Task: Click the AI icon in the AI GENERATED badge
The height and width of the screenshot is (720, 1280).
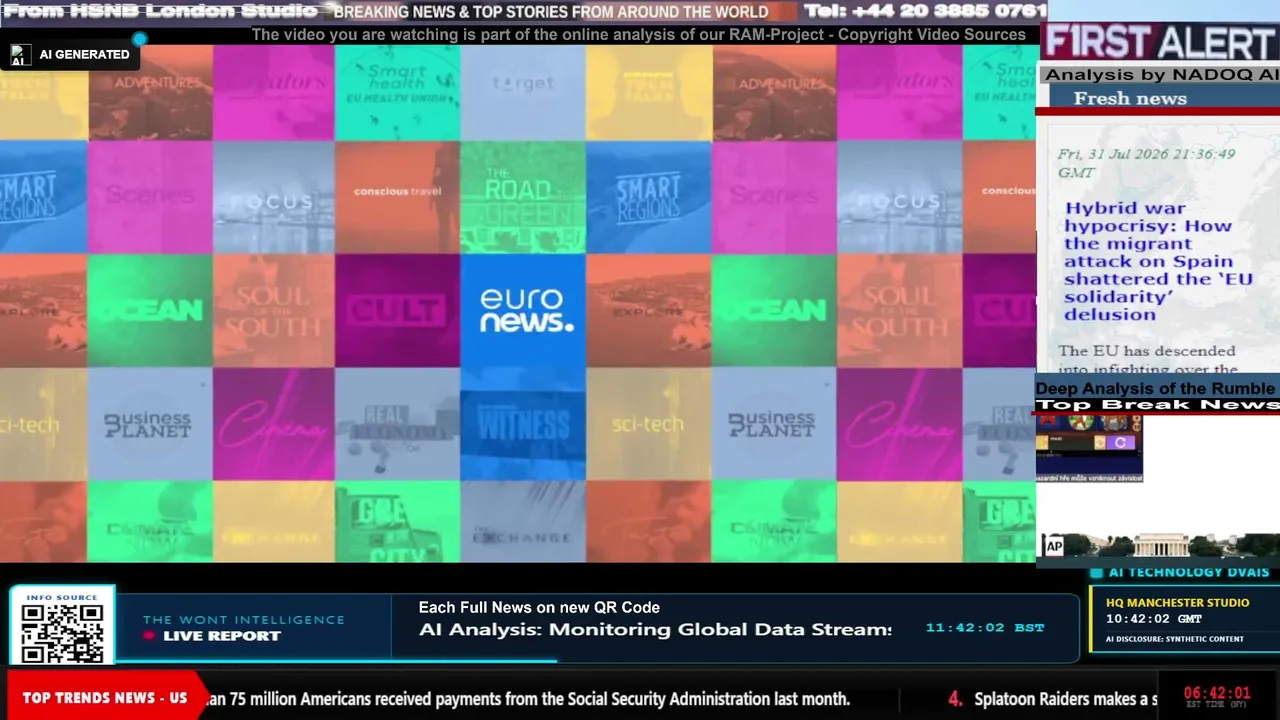Action: (21, 55)
